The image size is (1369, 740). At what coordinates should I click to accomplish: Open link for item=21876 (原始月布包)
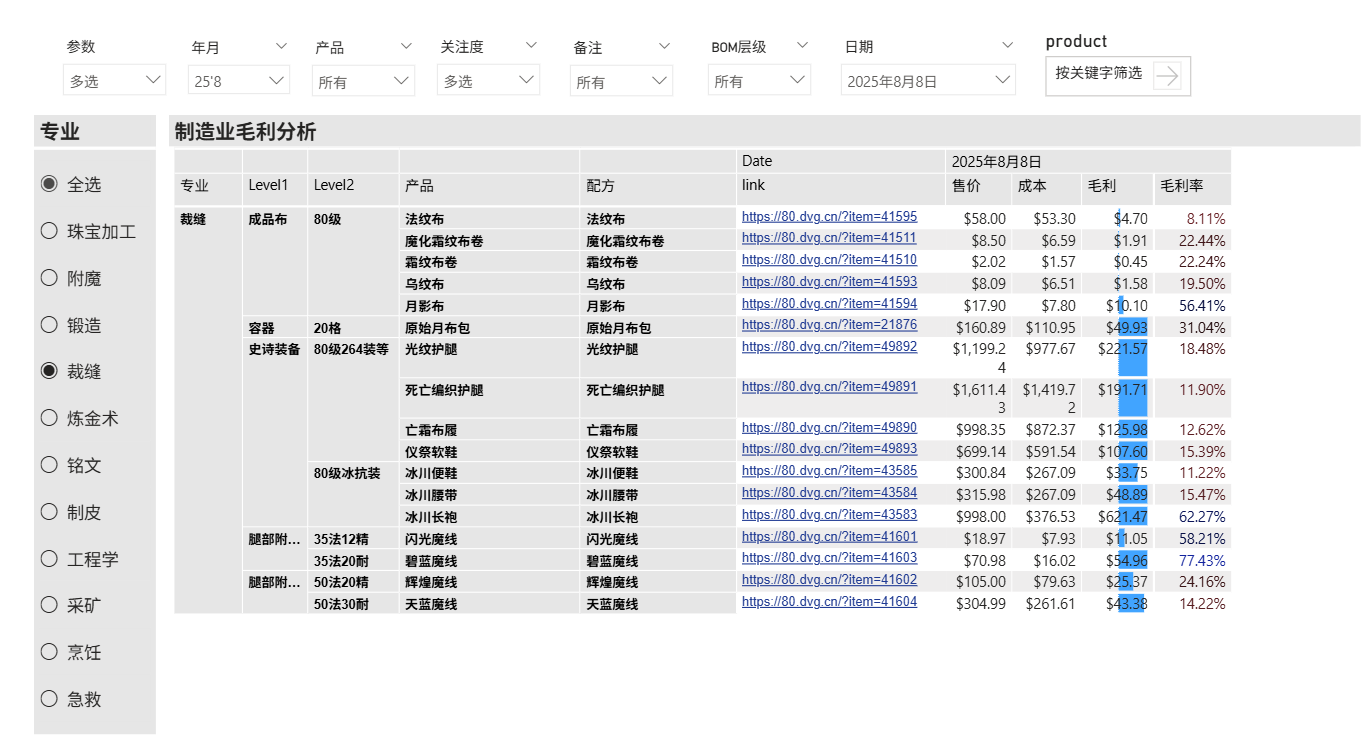point(829,324)
